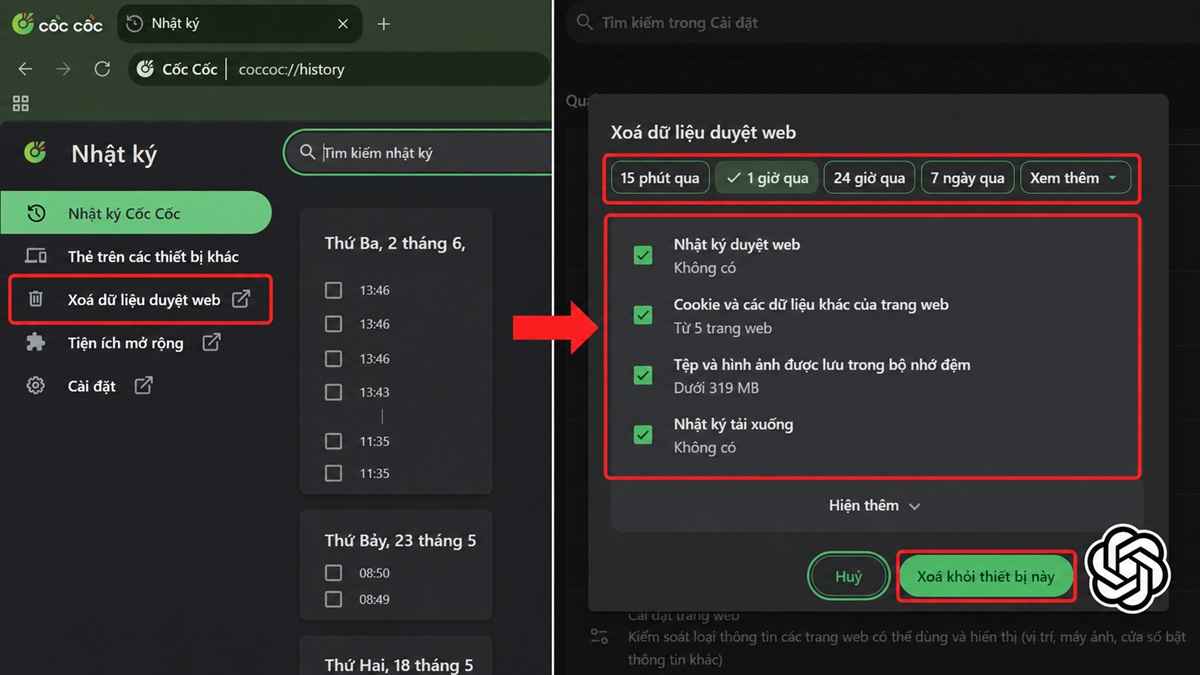Screen dimensions: 1200x675
Task: Toggle Cookie và các dữ liệu khác checkbox
Action: [x=643, y=315]
